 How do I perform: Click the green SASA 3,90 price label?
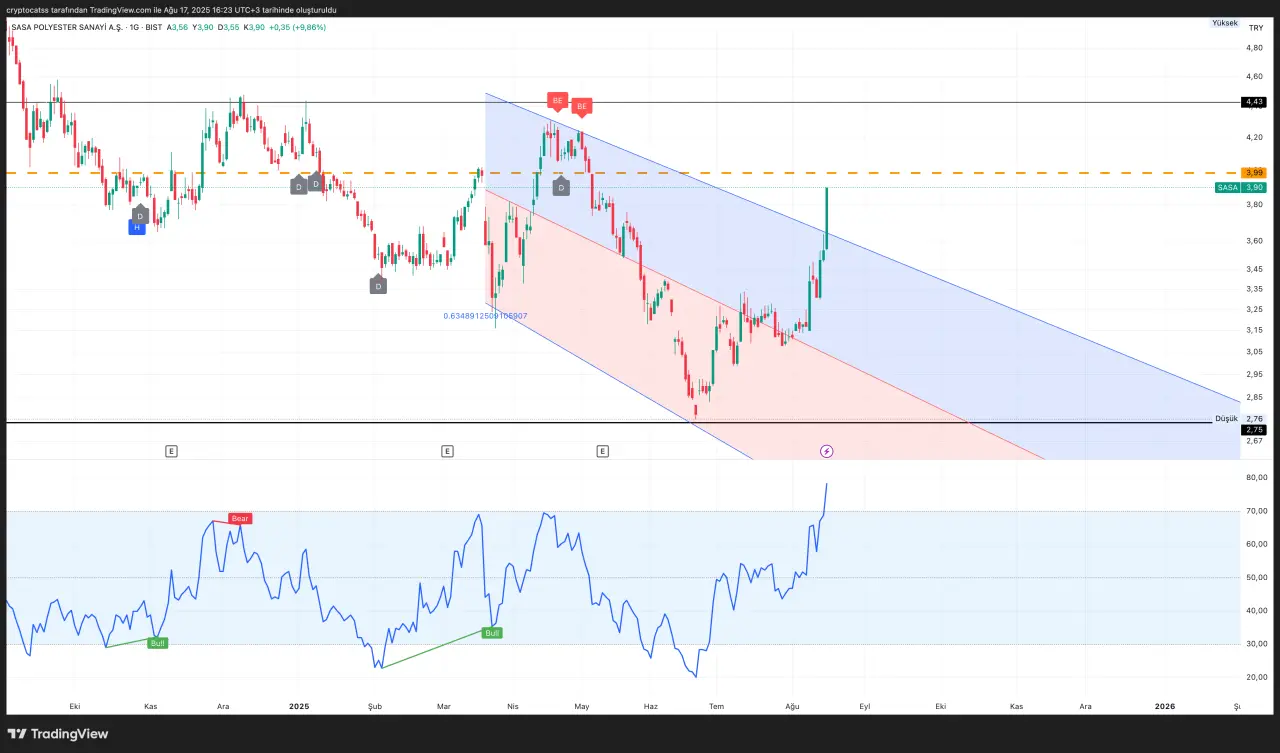click(x=1241, y=187)
